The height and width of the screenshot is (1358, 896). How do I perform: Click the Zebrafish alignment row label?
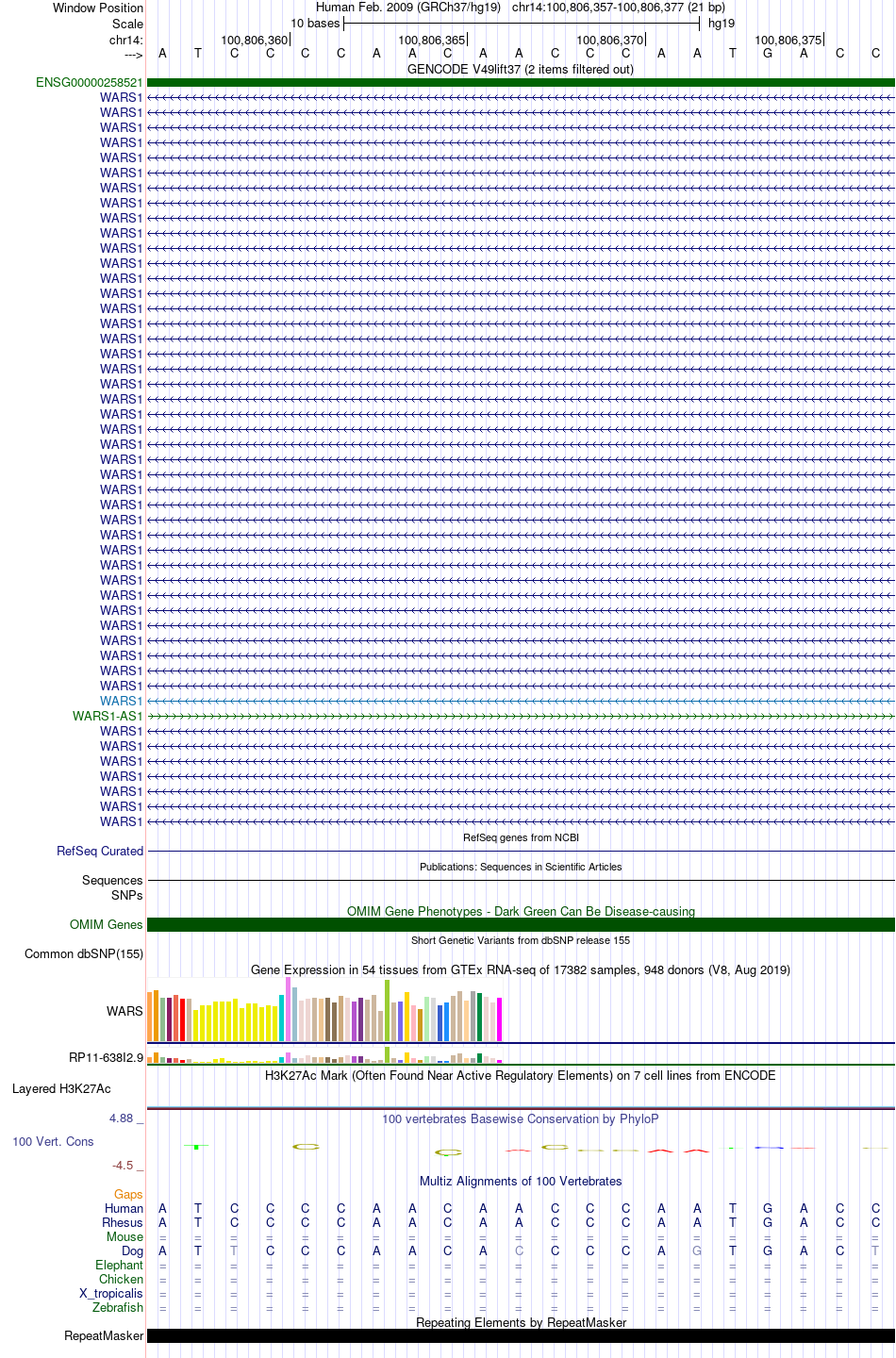click(x=118, y=1307)
